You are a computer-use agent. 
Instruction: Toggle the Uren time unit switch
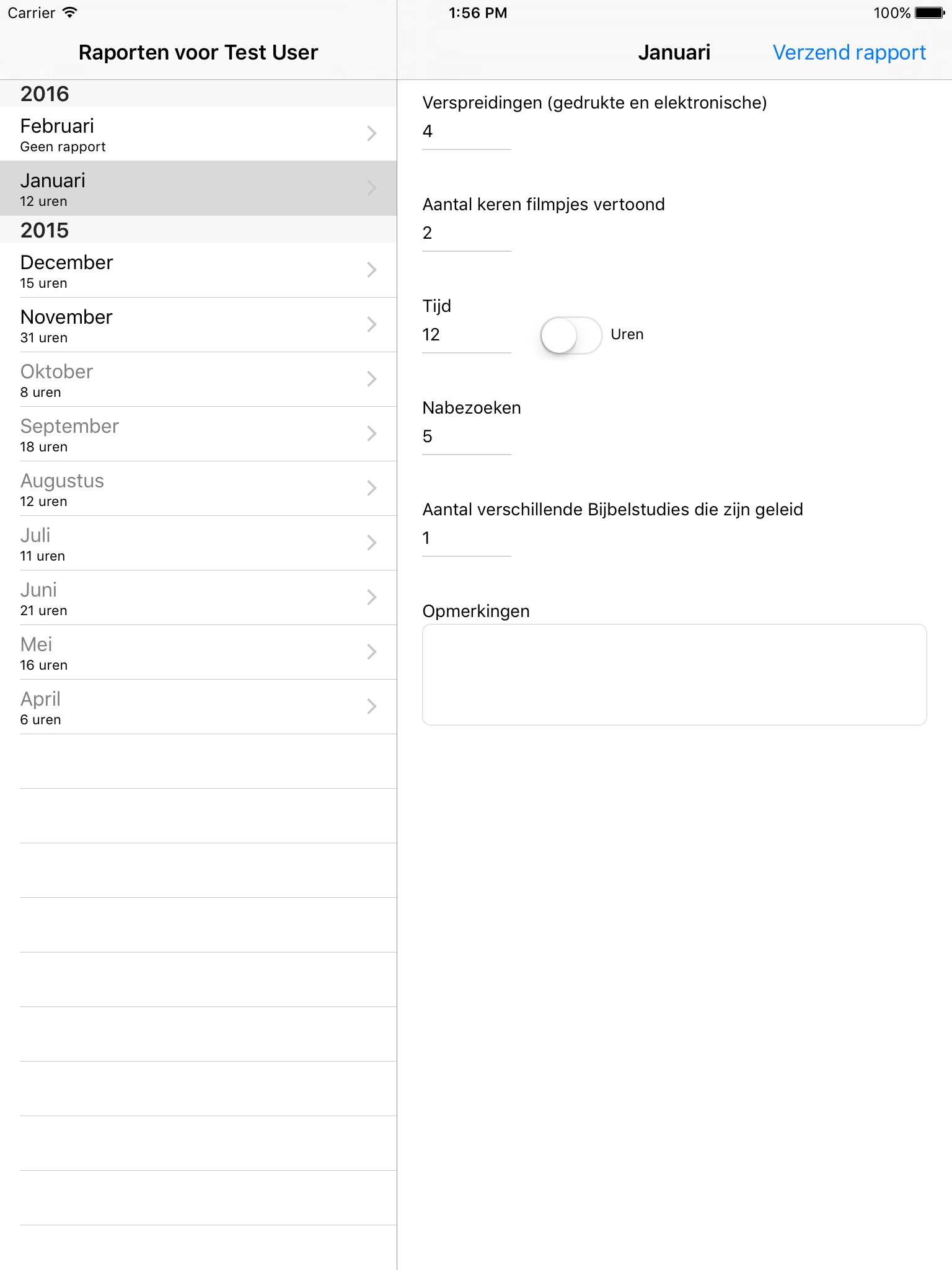[x=571, y=335]
